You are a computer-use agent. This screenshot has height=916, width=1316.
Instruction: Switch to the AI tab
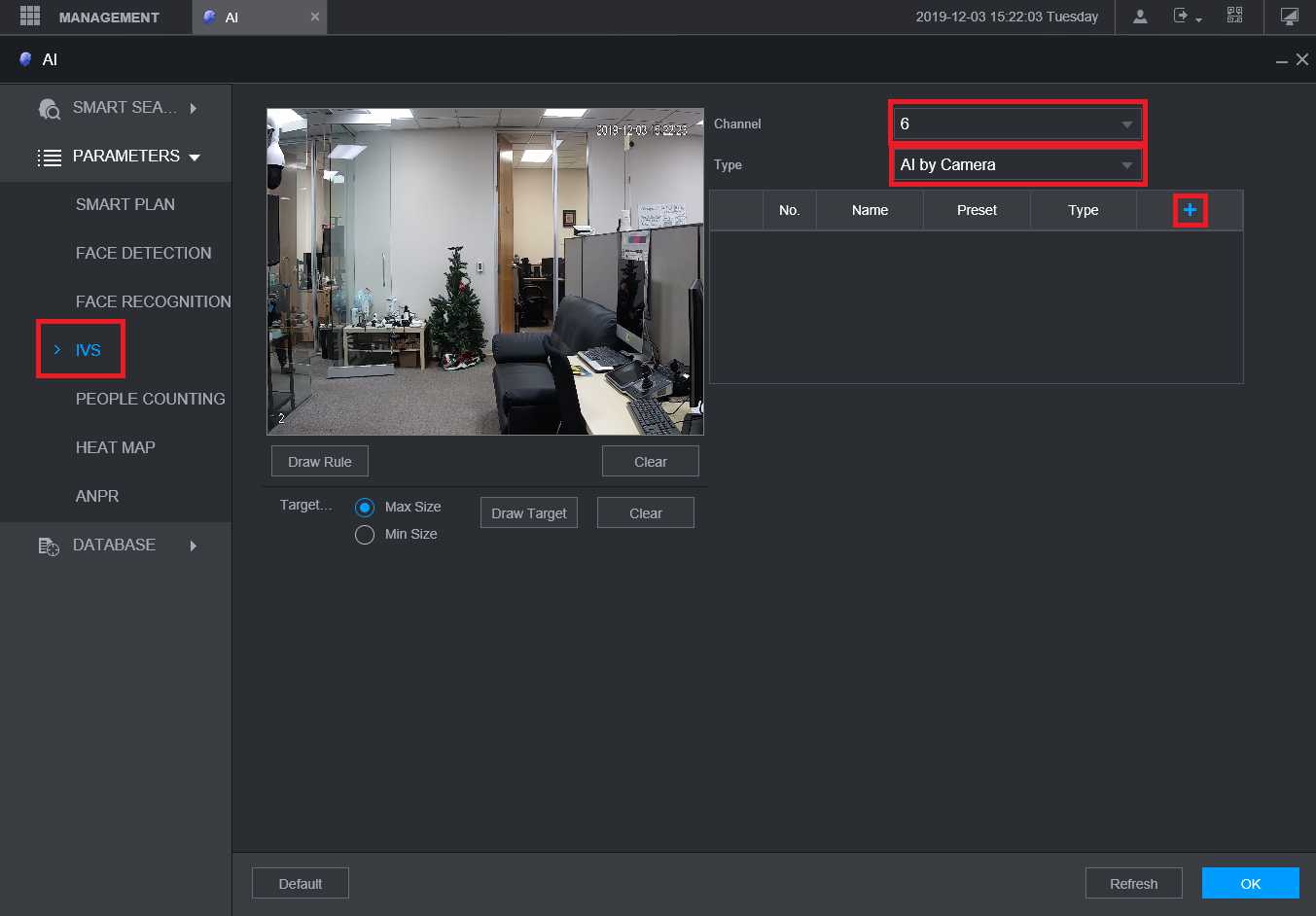[x=231, y=18]
